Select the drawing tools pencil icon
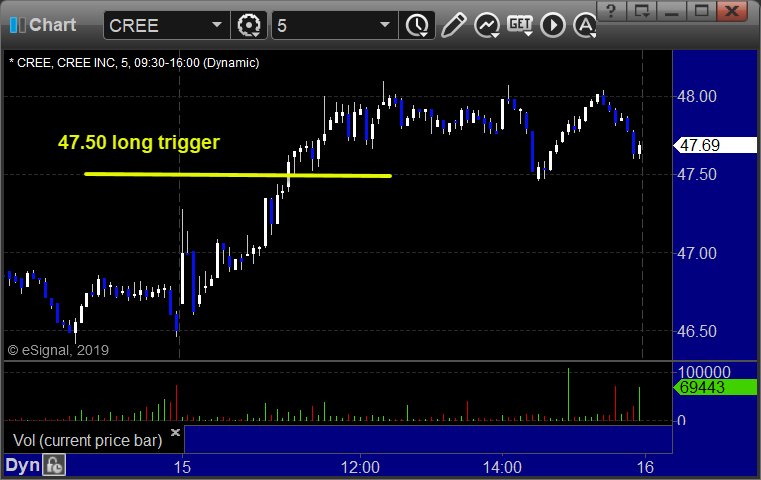The height and width of the screenshot is (480, 761). coord(454,25)
